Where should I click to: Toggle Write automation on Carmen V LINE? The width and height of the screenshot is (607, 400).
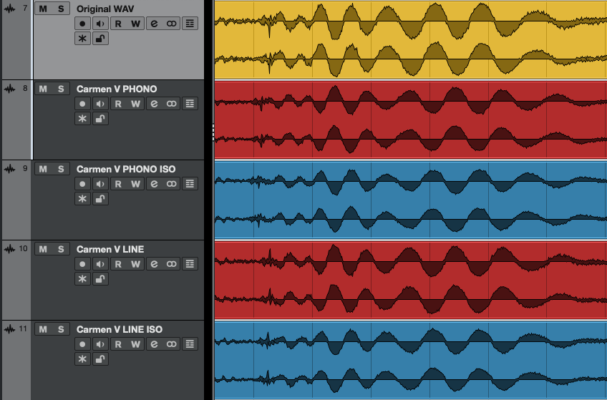pyautogui.click(x=136, y=263)
